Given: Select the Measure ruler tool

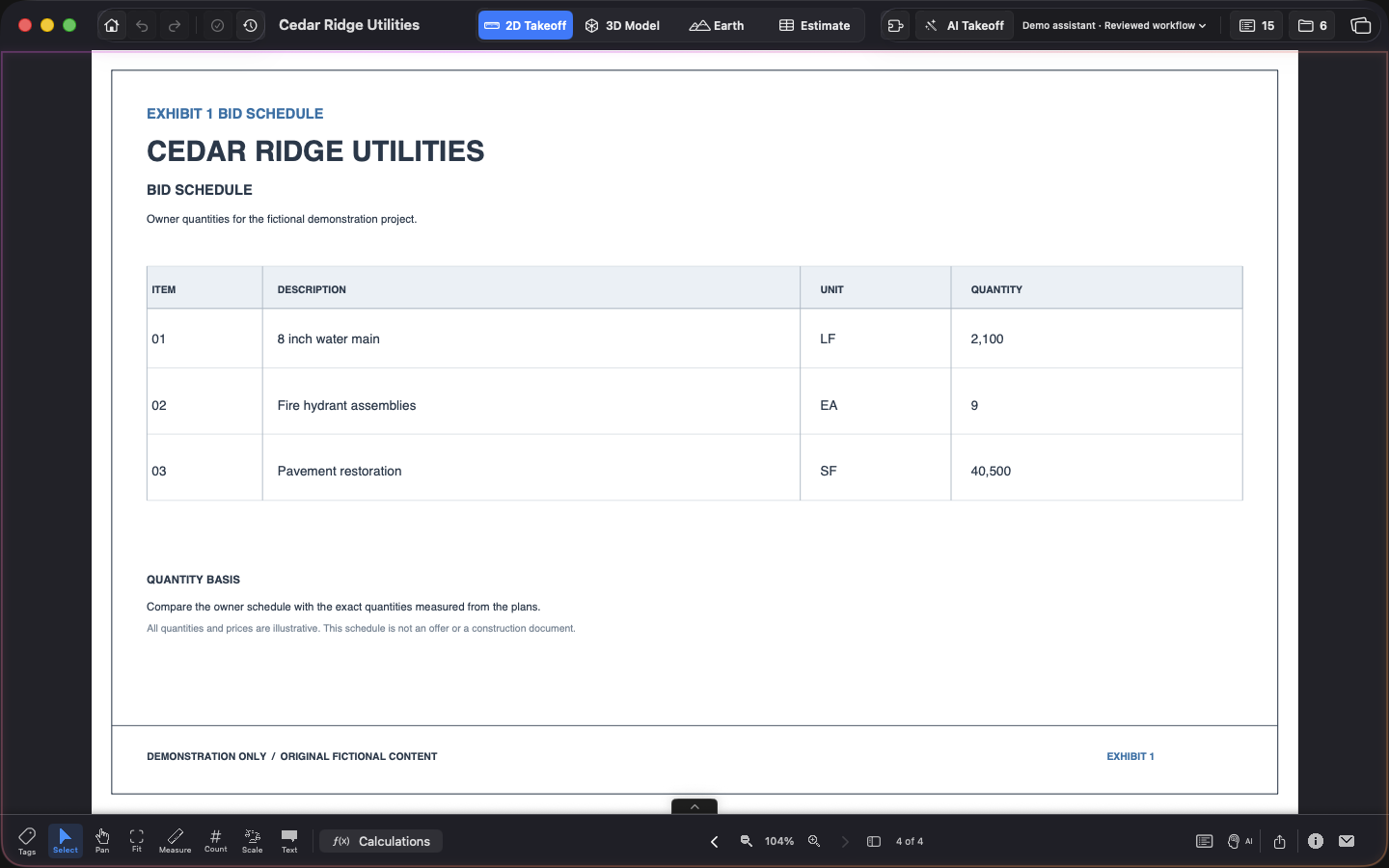Looking at the screenshot, I should tap(175, 841).
